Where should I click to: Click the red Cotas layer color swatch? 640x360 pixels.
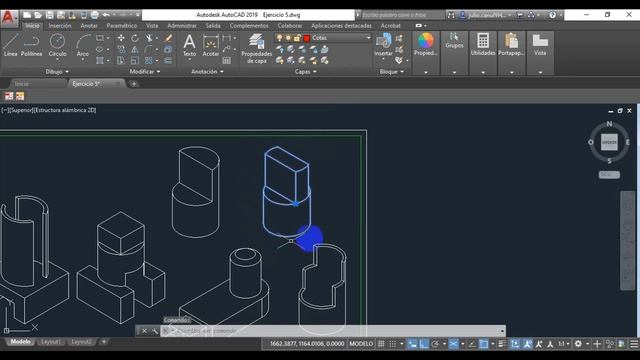click(x=307, y=38)
